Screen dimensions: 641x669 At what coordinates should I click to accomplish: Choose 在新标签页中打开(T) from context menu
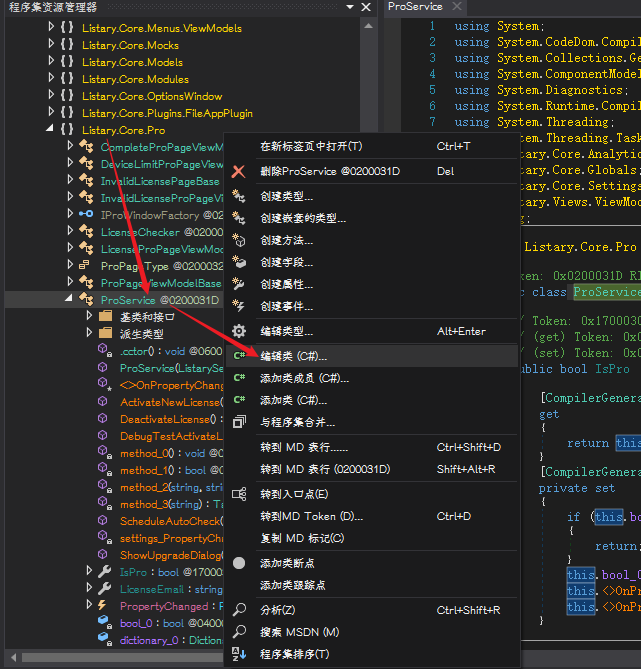coord(371,146)
